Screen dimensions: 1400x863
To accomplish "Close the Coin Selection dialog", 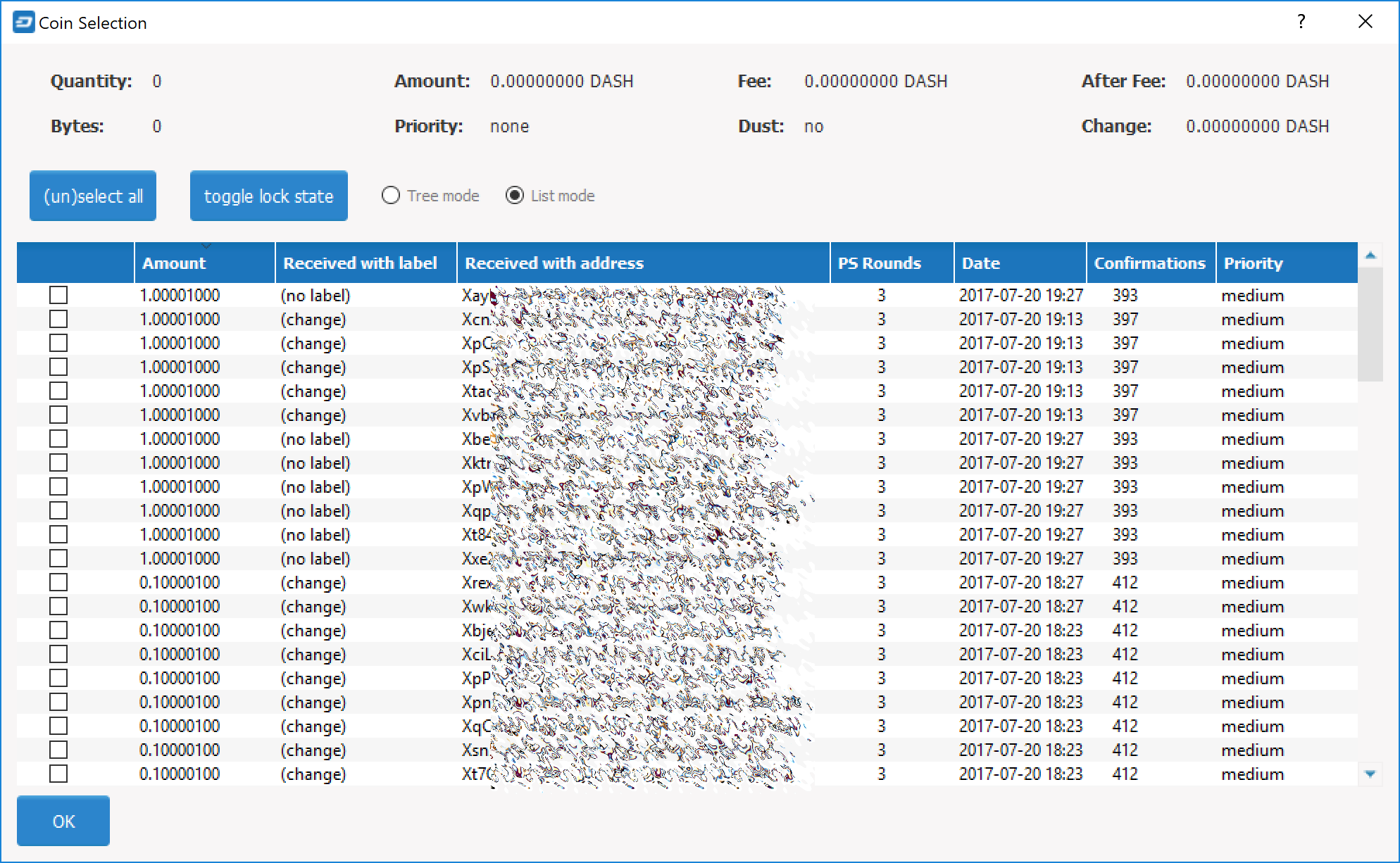I will [1365, 22].
